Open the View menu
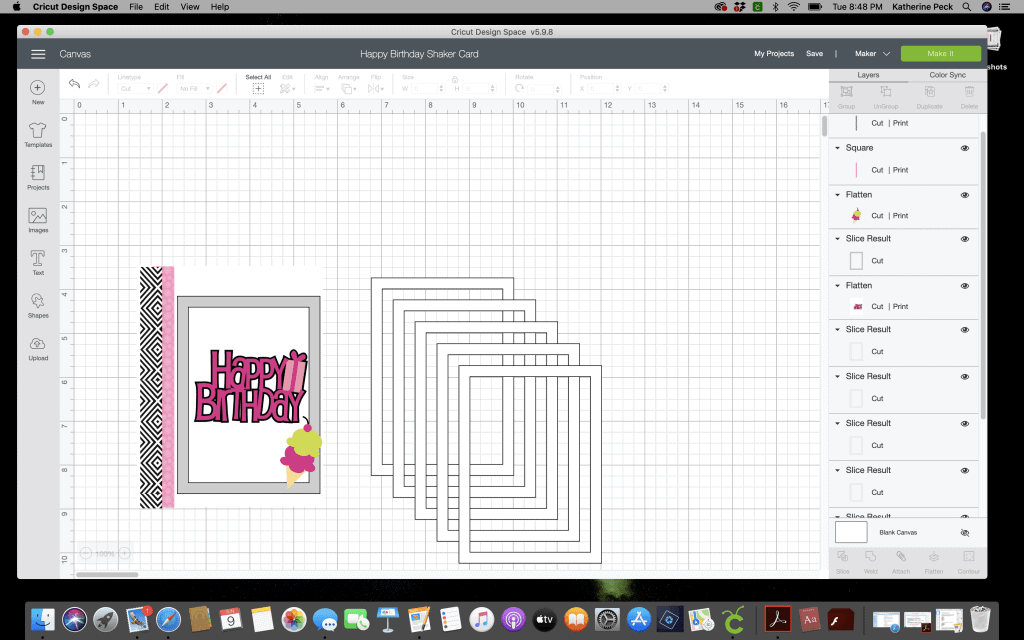This screenshot has width=1024, height=640. (x=190, y=7)
